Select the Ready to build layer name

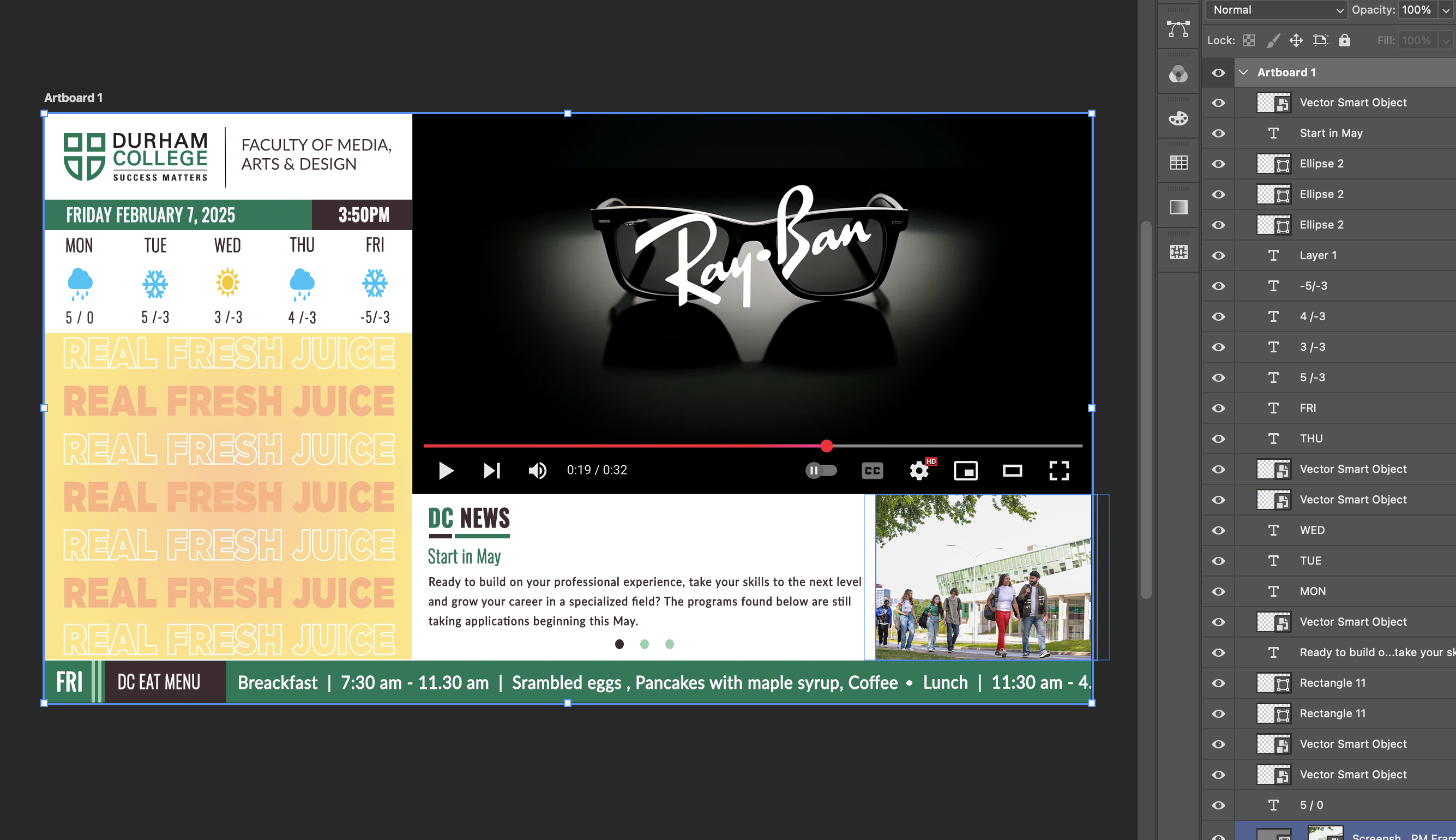point(1377,652)
